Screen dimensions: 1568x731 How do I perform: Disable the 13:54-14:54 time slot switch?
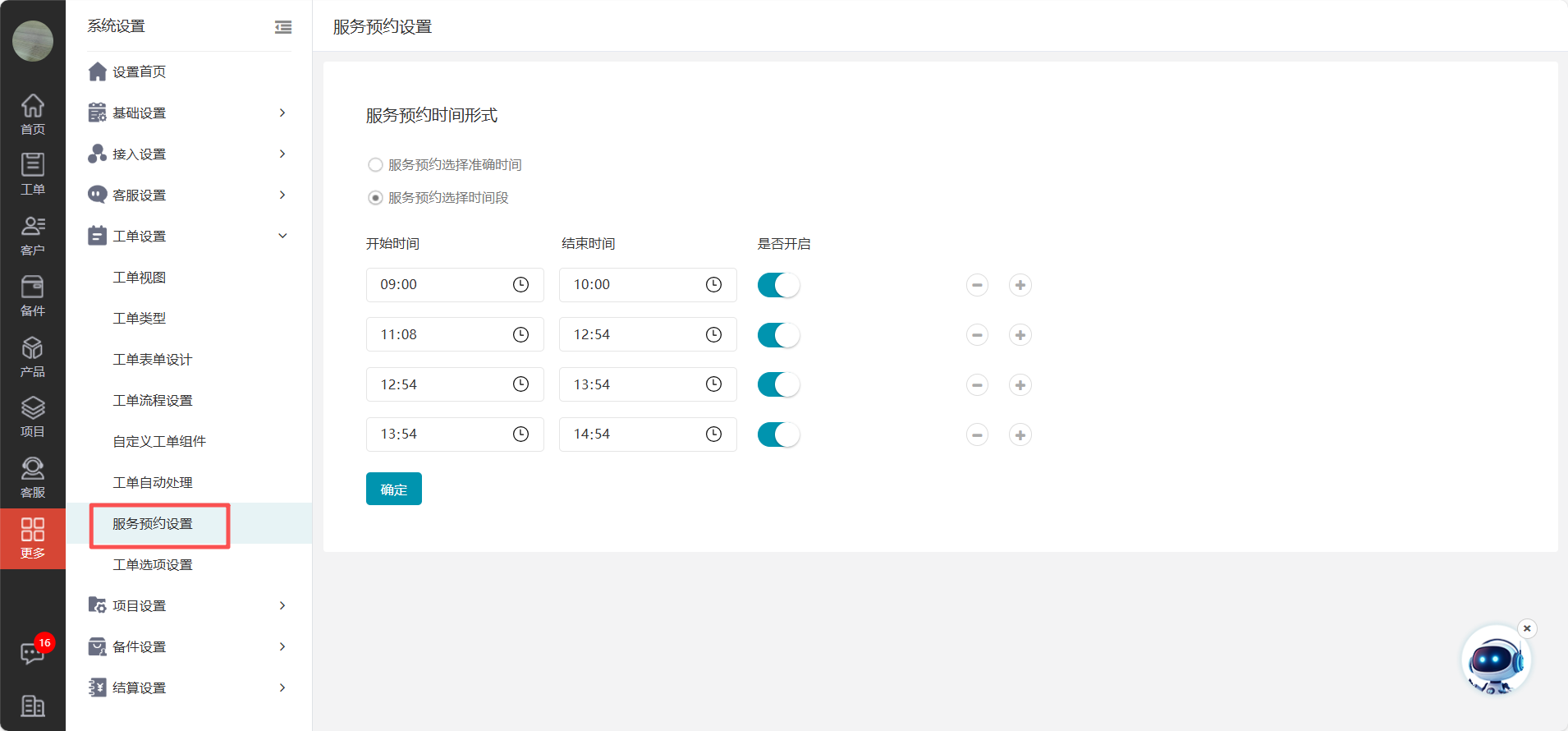point(777,434)
